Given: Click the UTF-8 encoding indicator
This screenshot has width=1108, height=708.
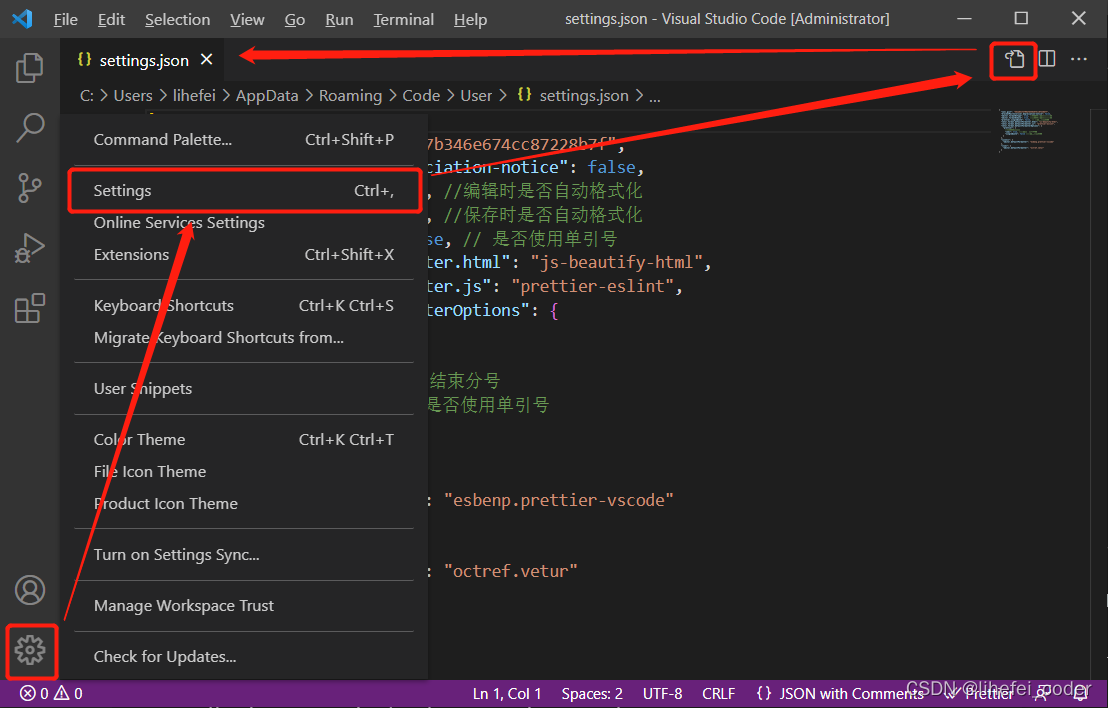Looking at the screenshot, I should [x=663, y=694].
